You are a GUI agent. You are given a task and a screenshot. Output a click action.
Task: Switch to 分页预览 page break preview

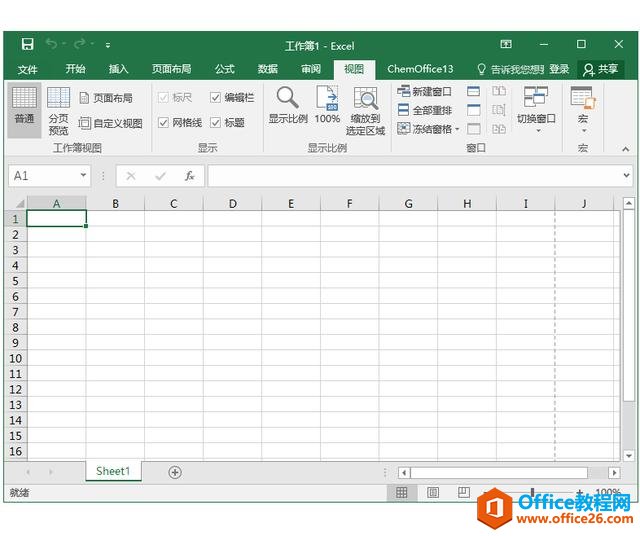point(58,111)
